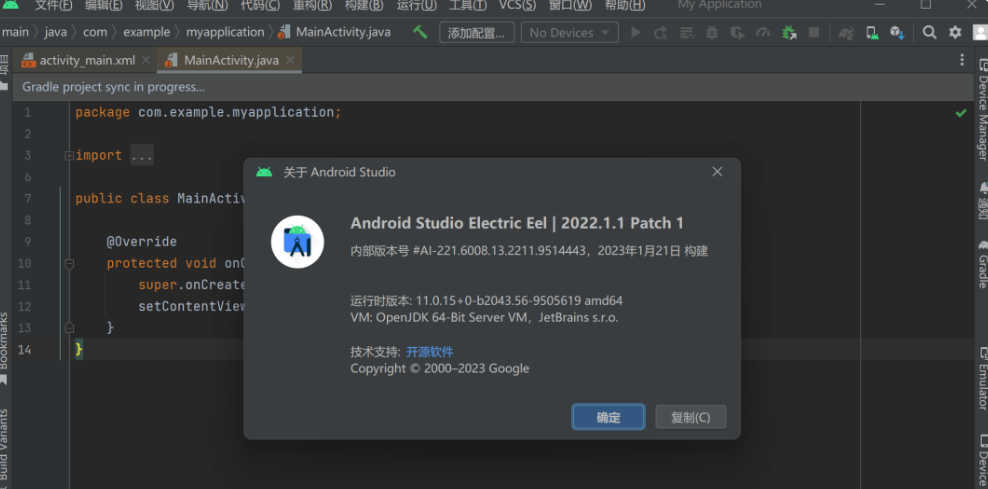Click the Make Project hammer icon
The image size is (988, 489).
(x=420, y=32)
